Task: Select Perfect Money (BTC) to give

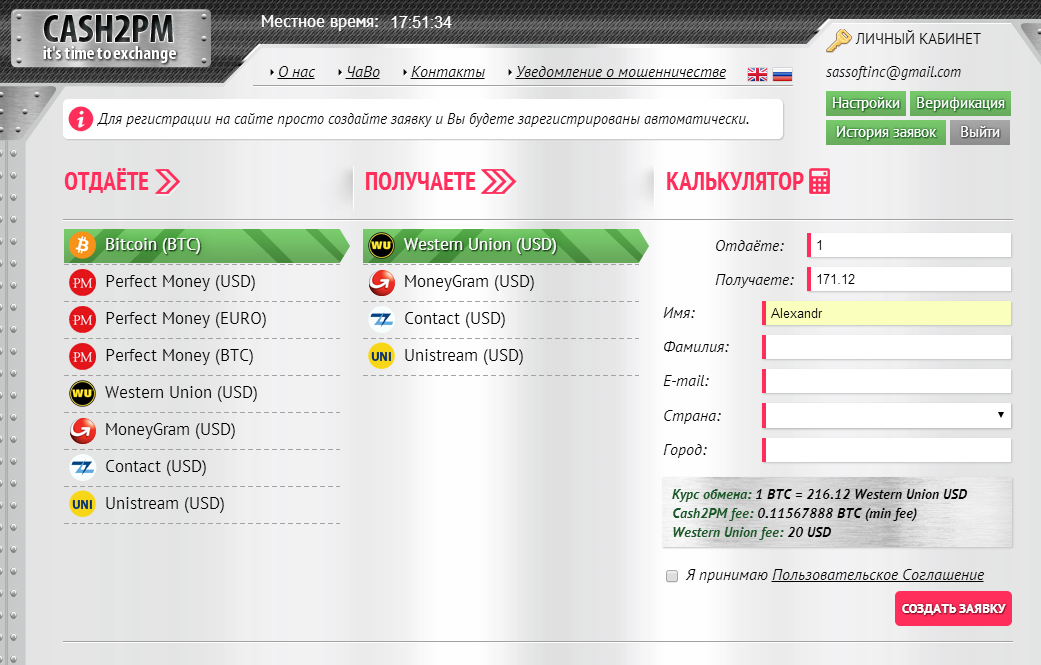Action: (202, 357)
